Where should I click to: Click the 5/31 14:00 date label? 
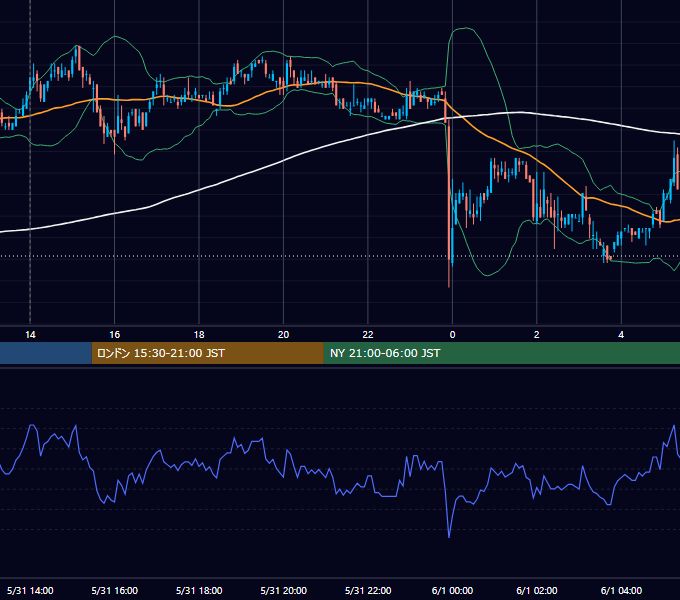(x=30, y=590)
